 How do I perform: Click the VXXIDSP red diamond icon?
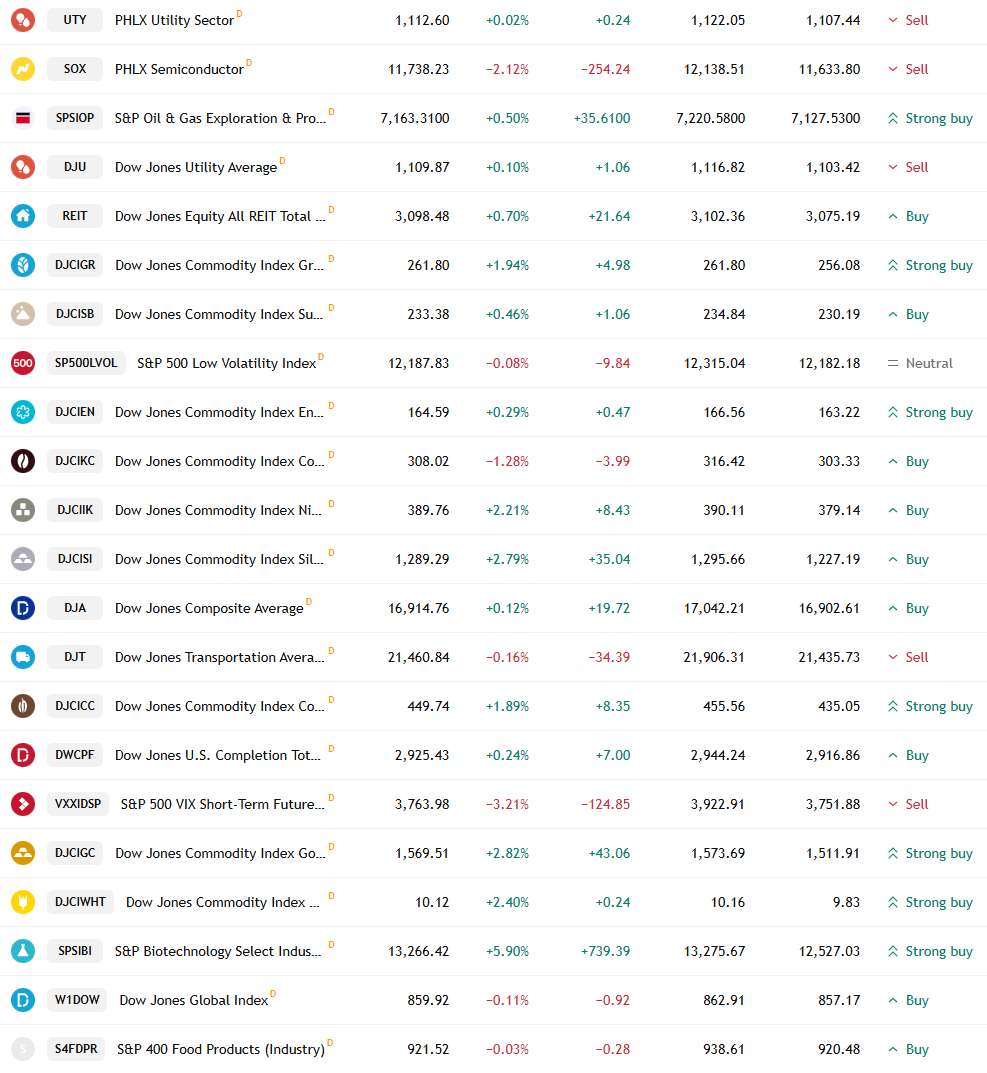pyautogui.click(x=23, y=804)
